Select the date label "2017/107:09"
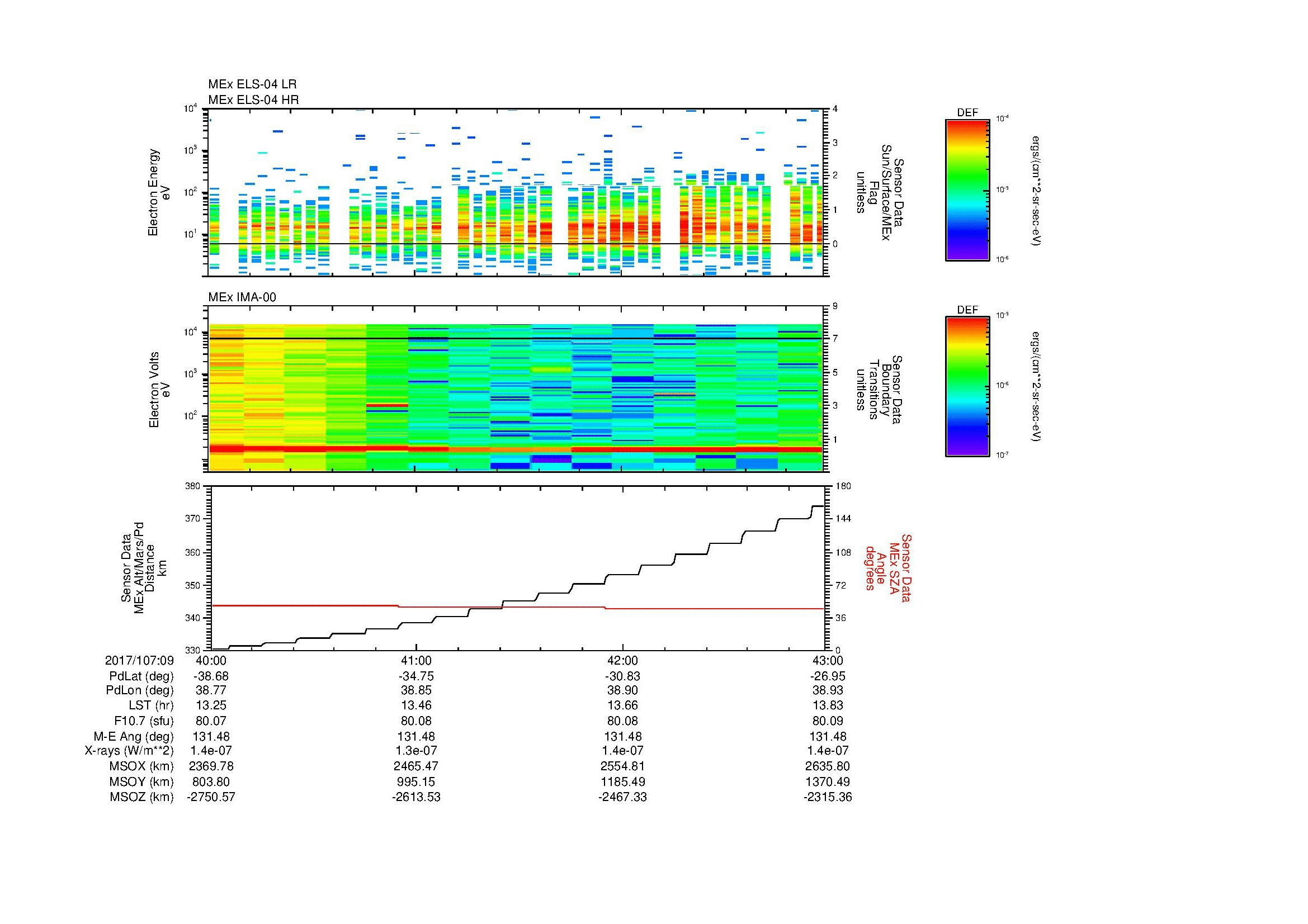1308x924 pixels. (x=139, y=660)
